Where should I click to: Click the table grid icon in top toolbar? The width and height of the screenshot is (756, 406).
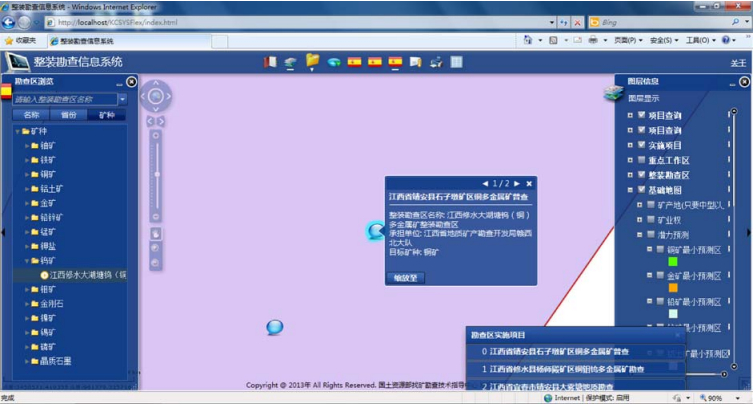click(x=457, y=62)
